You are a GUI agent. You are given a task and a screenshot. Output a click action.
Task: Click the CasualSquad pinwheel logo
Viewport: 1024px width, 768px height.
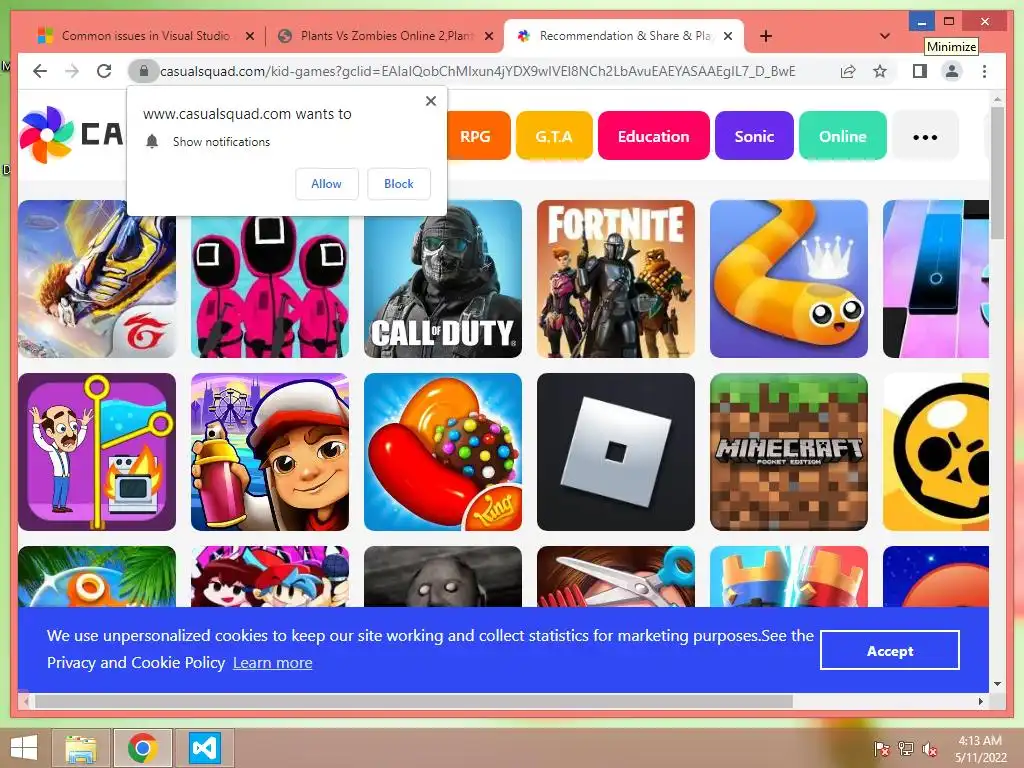pos(46,135)
